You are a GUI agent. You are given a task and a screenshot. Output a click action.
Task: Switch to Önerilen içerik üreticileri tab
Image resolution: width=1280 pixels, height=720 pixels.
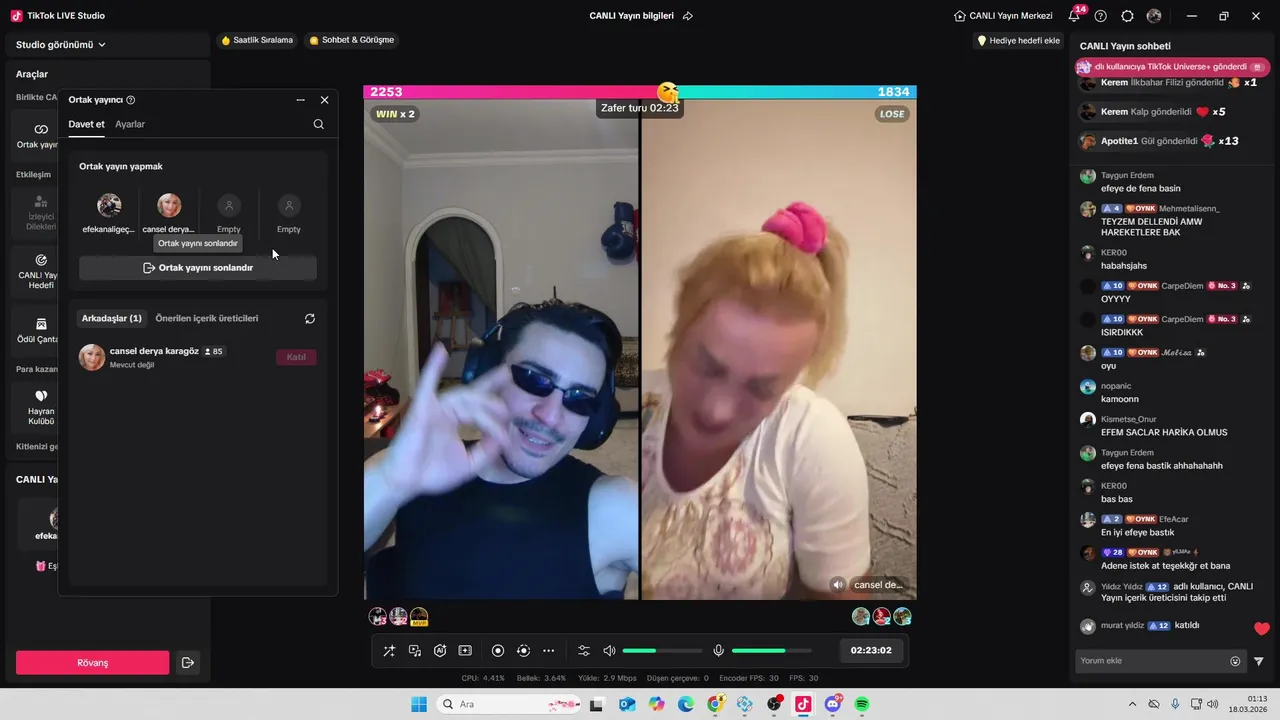tap(207, 318)
